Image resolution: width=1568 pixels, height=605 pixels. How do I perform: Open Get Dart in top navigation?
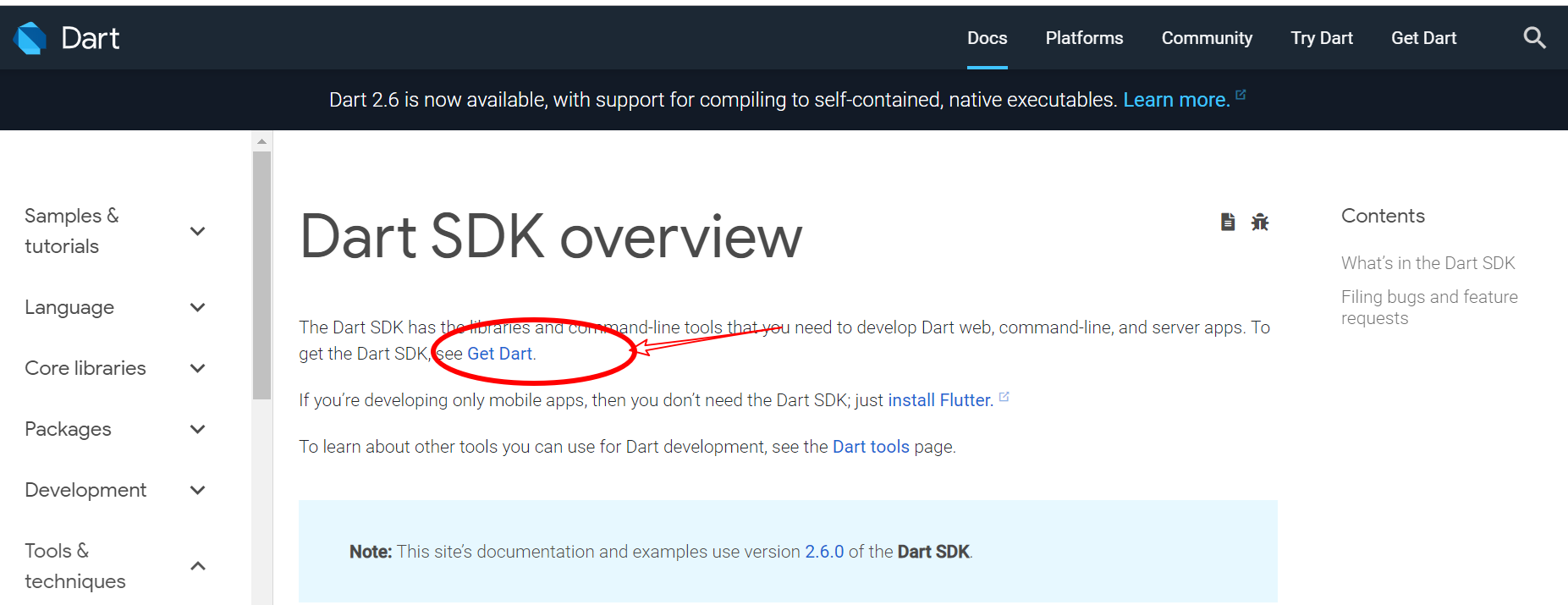[1424, 38]
